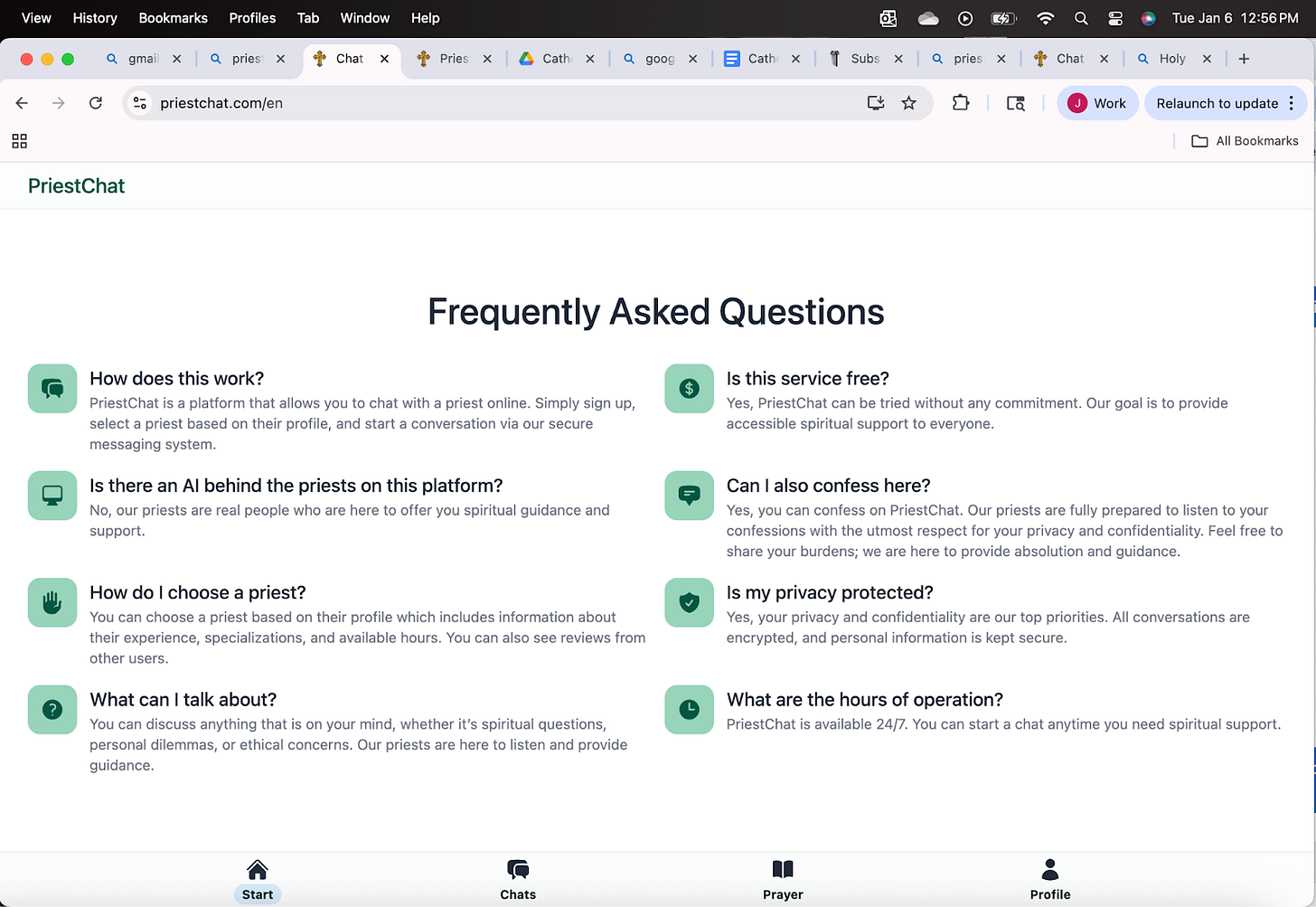Open the Profiles menu
Image resolution: width=1316 pixels, height=907 pixels.
[x=252, y=18]
